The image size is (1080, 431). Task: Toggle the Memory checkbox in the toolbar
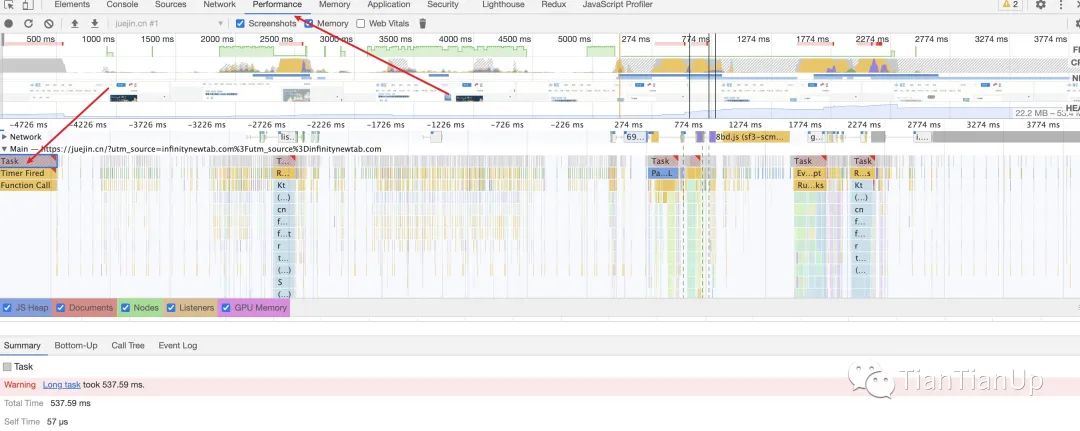tap(309, 23)
